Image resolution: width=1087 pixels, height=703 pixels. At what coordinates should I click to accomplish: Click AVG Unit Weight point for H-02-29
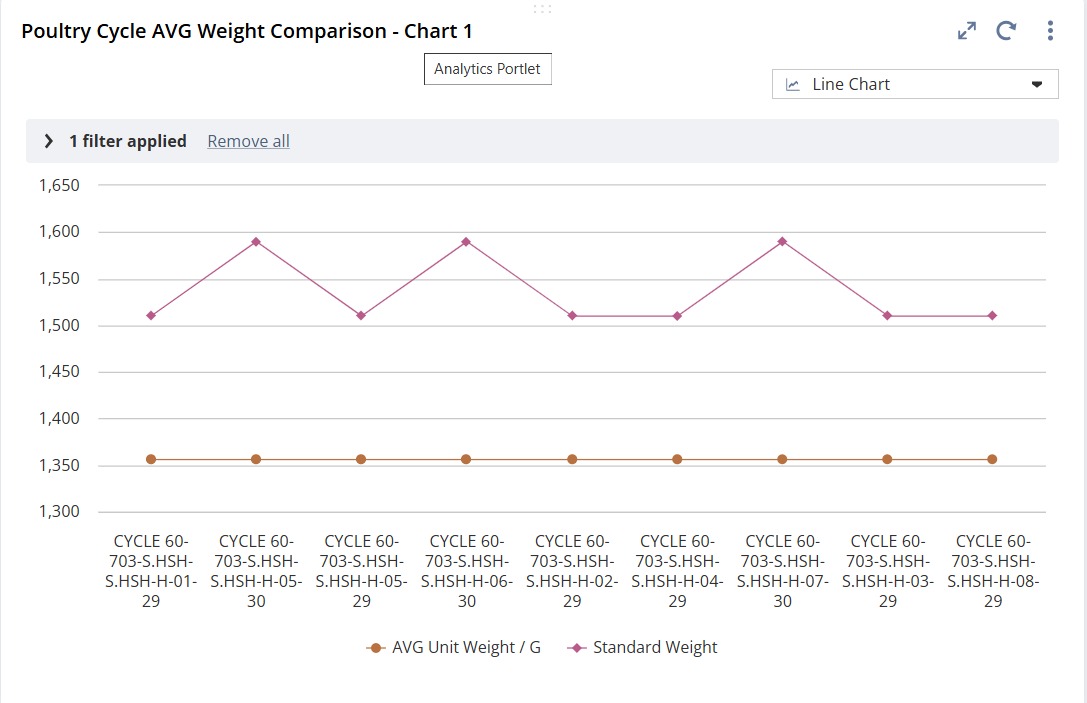click(x=572, y=459)
